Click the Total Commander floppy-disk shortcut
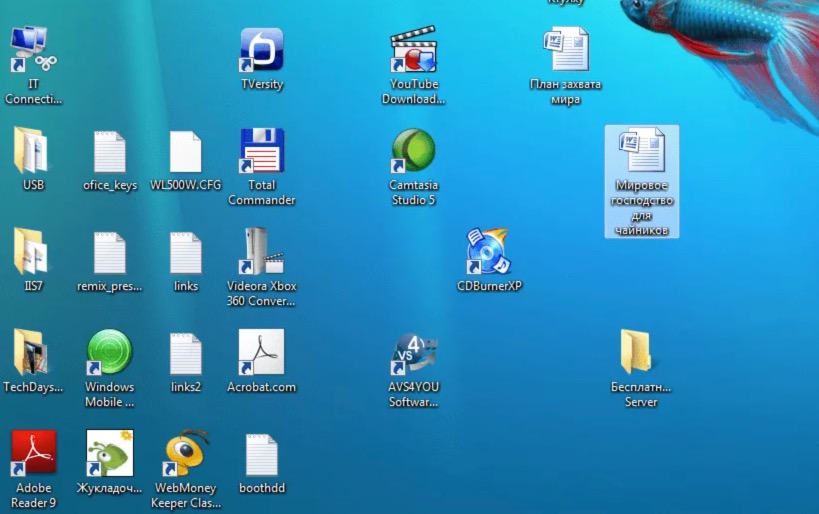This screenshot has width=819, height=514. tap(262, 151)
